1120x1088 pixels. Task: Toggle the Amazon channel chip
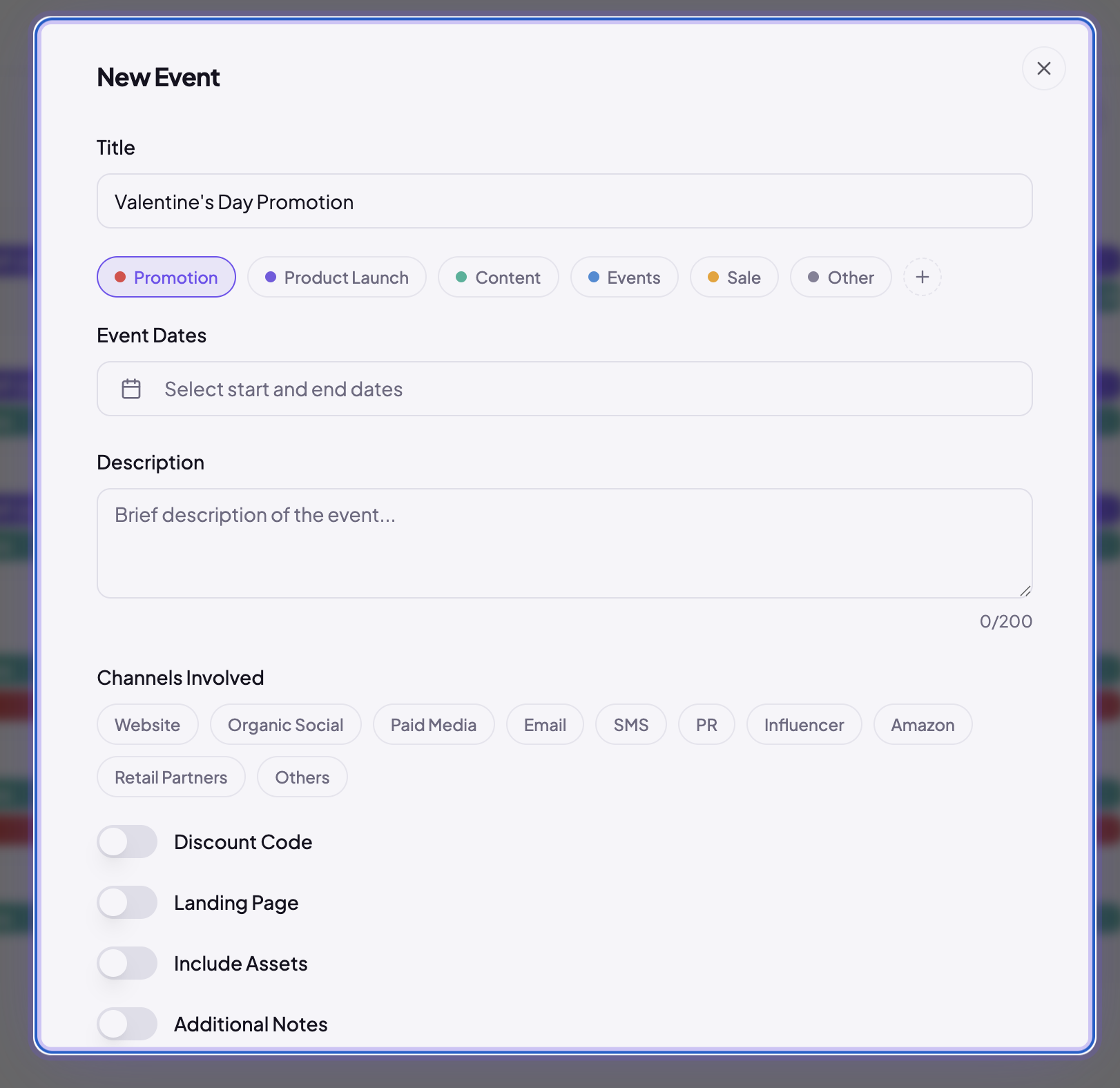click(x=923, y=724)
